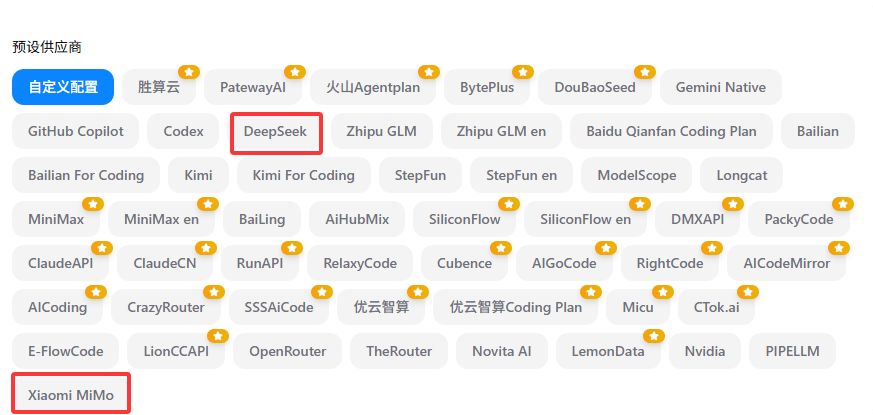The image size is (873, 415).
Task: Choose the Cubence provider
Action: tap(464, 263)
